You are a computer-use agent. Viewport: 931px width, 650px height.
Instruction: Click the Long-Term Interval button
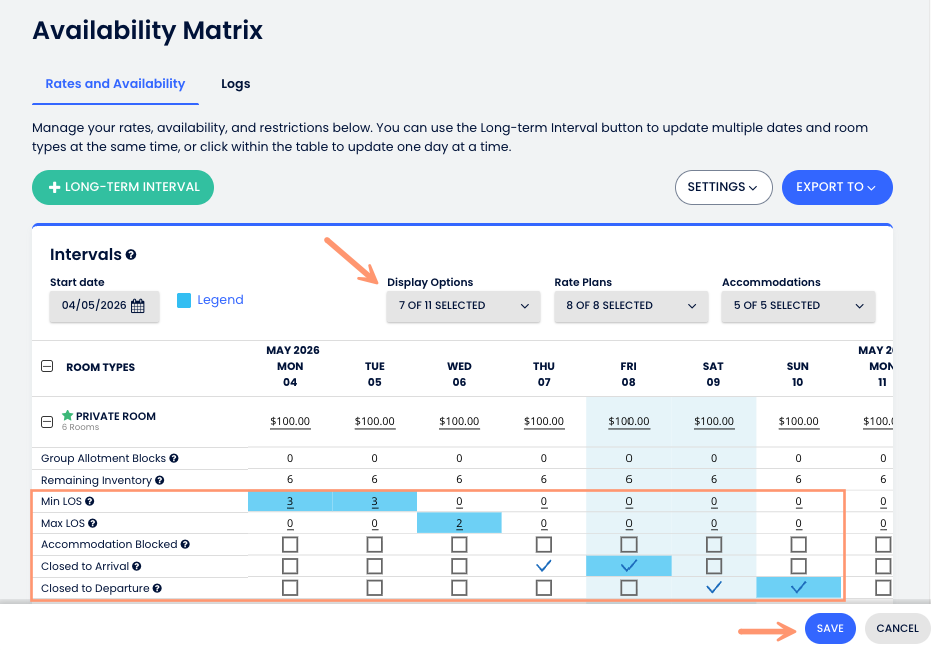point(123,187)
